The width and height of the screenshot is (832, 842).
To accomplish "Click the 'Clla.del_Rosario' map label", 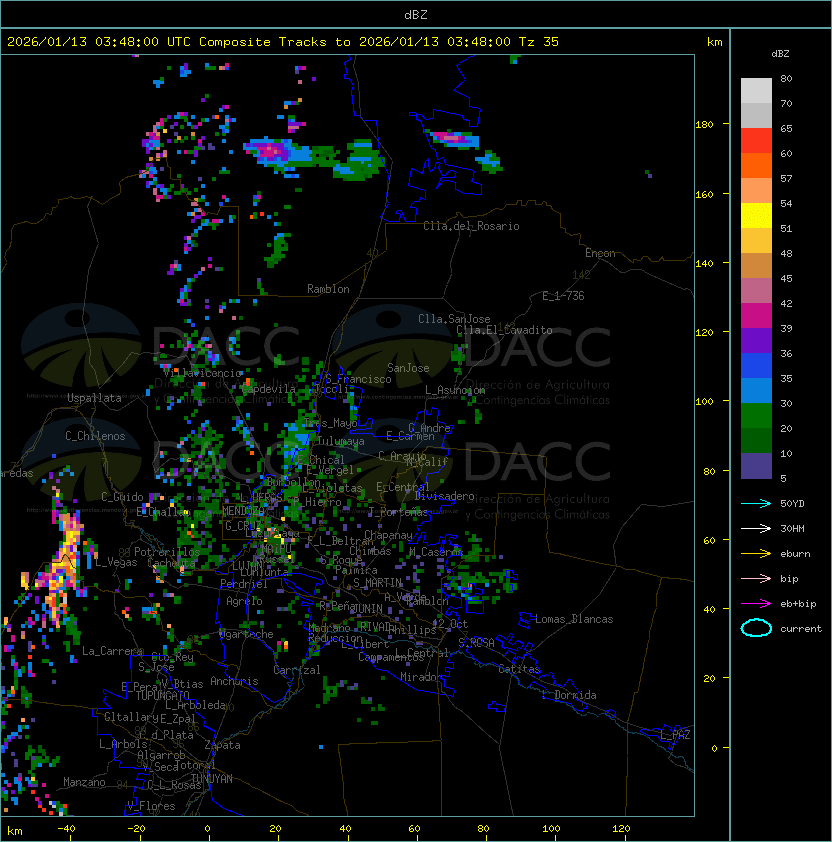I will click(x=471, y=226).
